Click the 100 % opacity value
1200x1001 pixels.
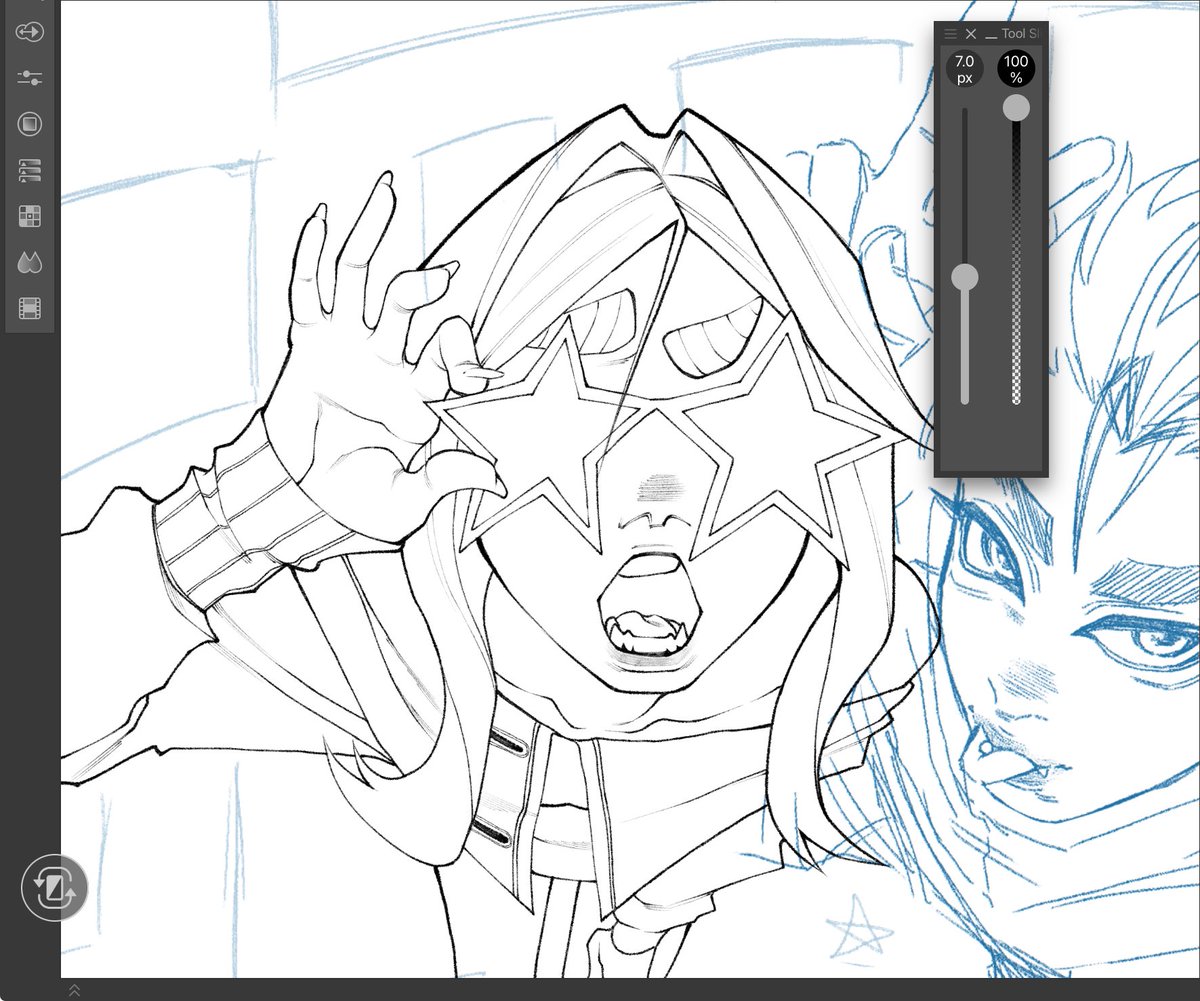[1017, 69]
